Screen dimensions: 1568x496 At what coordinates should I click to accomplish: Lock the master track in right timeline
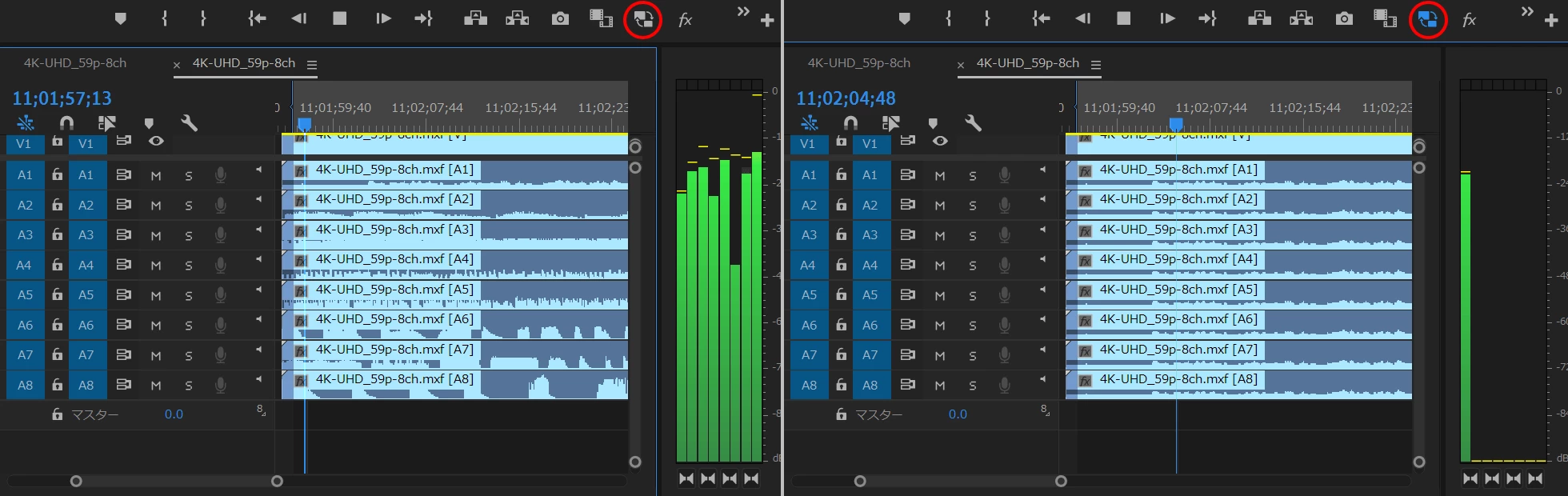(841, 414)
